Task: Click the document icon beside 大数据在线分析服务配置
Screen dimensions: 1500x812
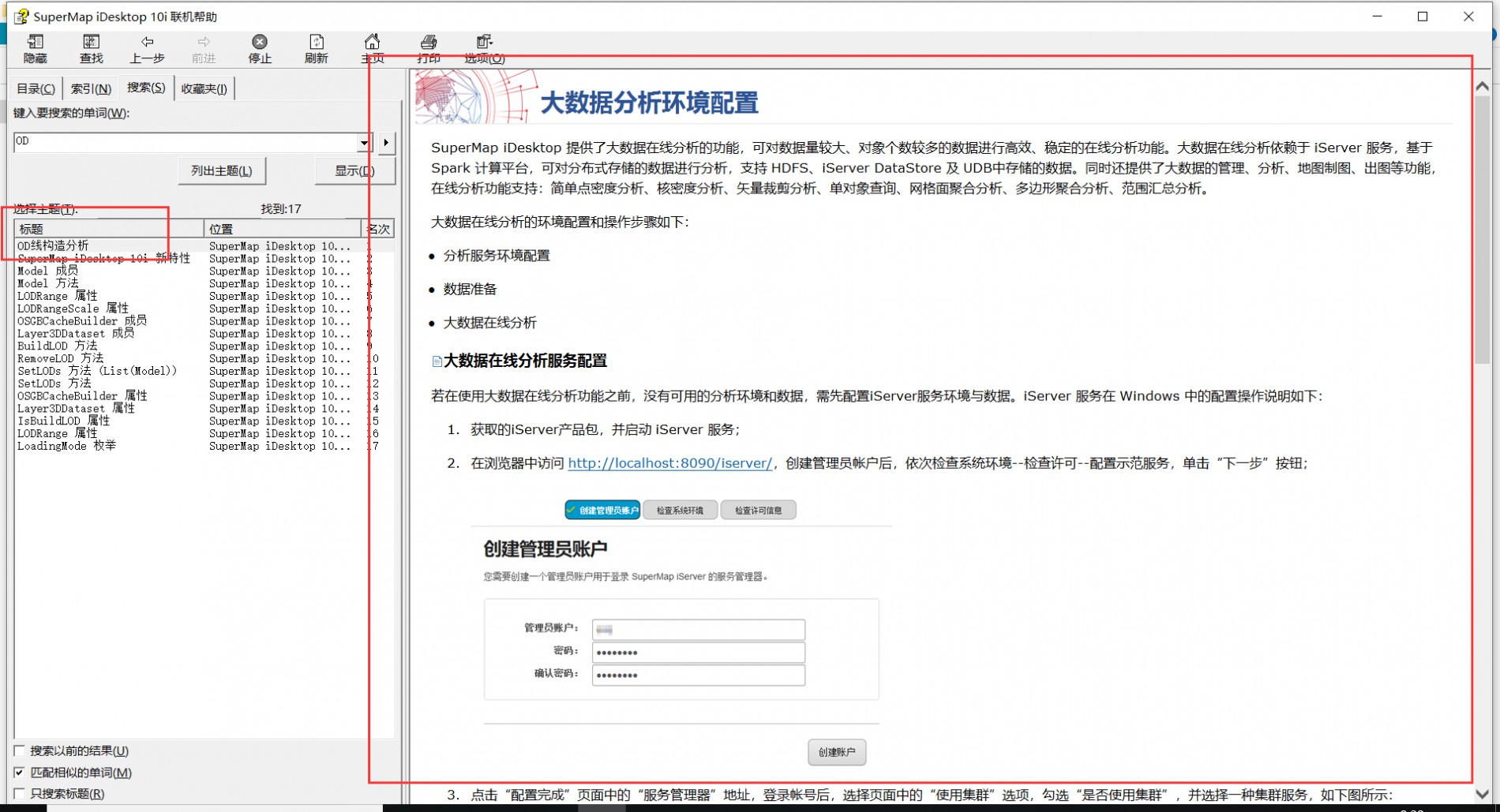Action: [437, 361]
